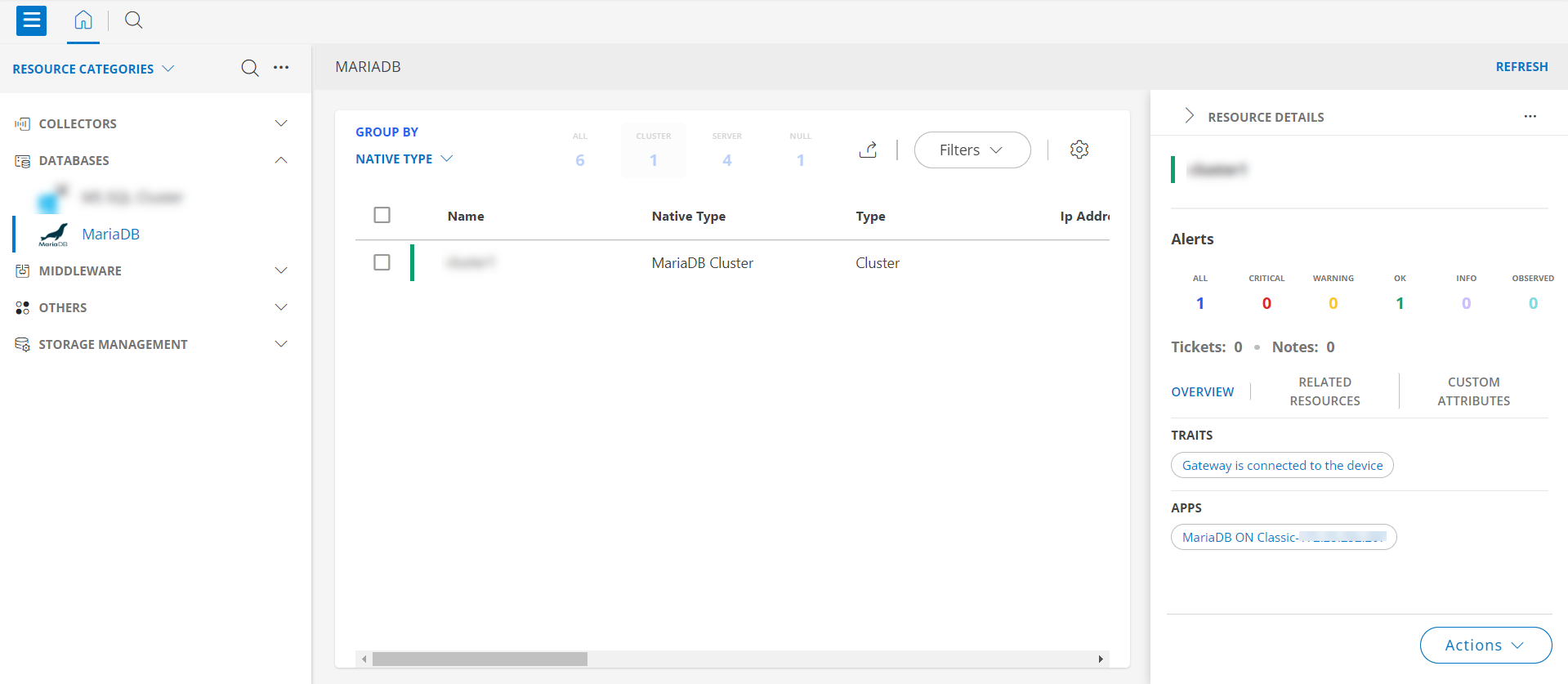Select all rows with header checkbox
Viewport: 1568px width, 684px height.
[x=382, y=215]
